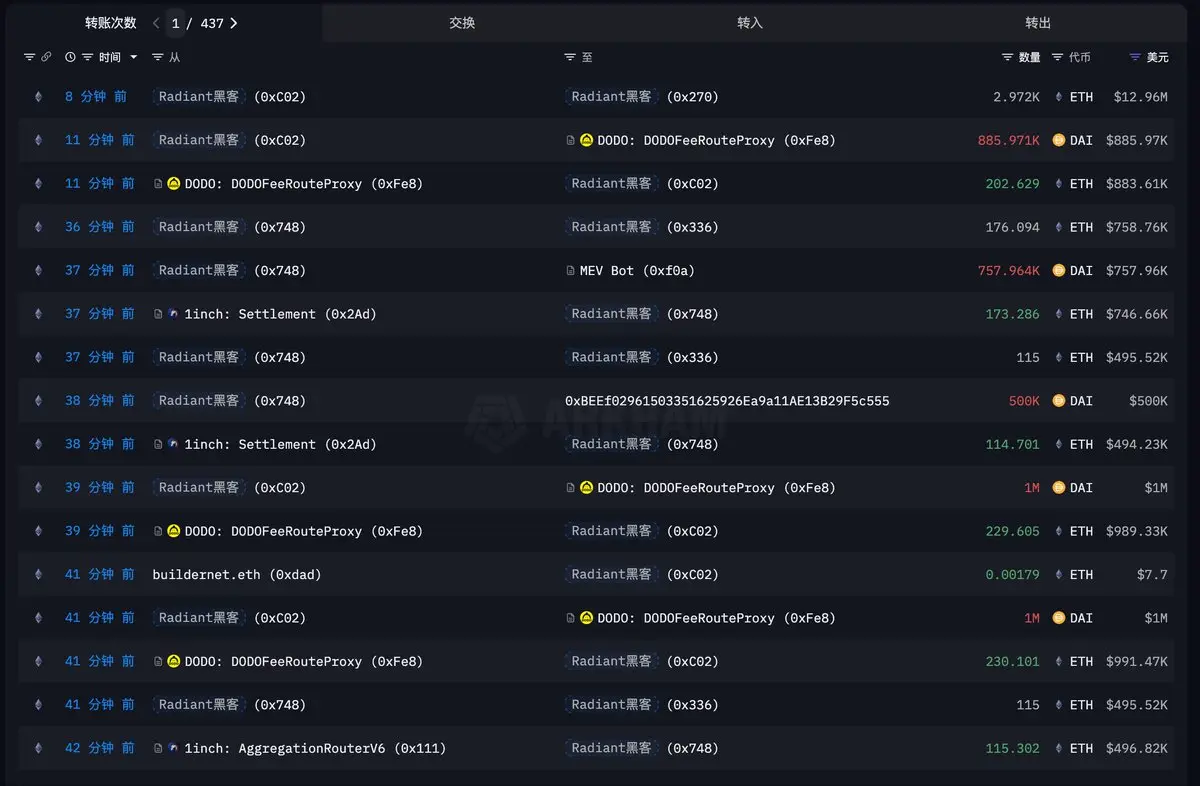Click the 代币 column header label

pos(1080,58)
